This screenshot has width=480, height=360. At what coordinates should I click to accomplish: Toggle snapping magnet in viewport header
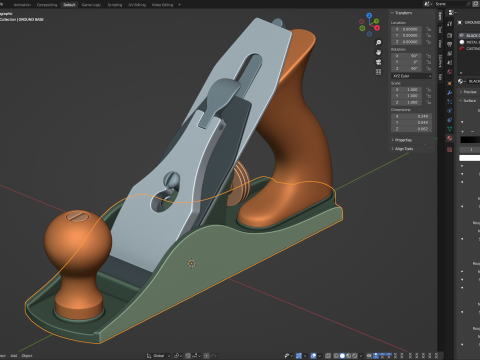click(188, 356)
